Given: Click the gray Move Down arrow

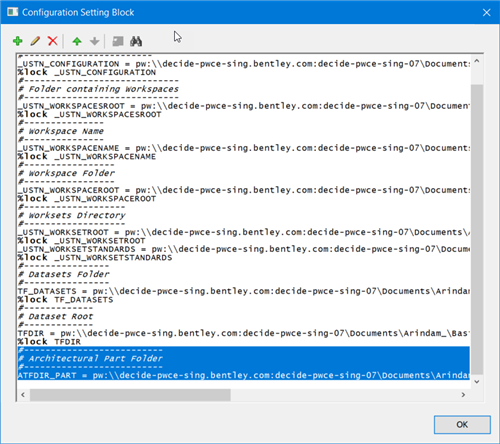Looking at the screenshot, I should 95,41.
